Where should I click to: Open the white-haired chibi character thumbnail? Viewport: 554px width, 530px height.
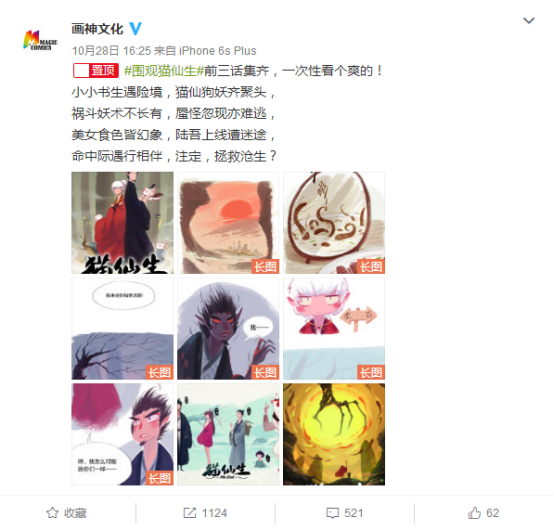click(x=334, y=329)
